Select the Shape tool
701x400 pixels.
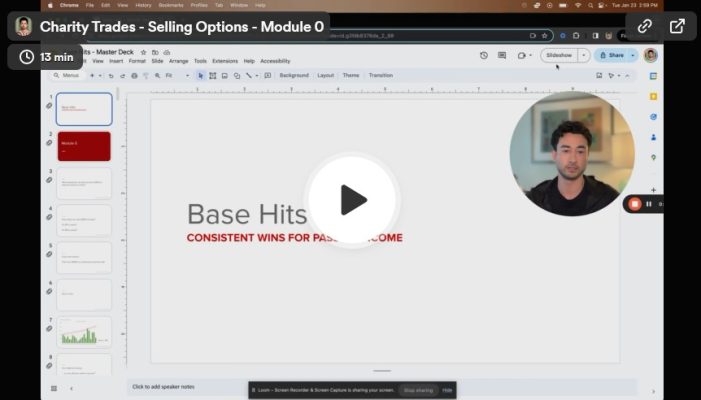click(237, 76)
